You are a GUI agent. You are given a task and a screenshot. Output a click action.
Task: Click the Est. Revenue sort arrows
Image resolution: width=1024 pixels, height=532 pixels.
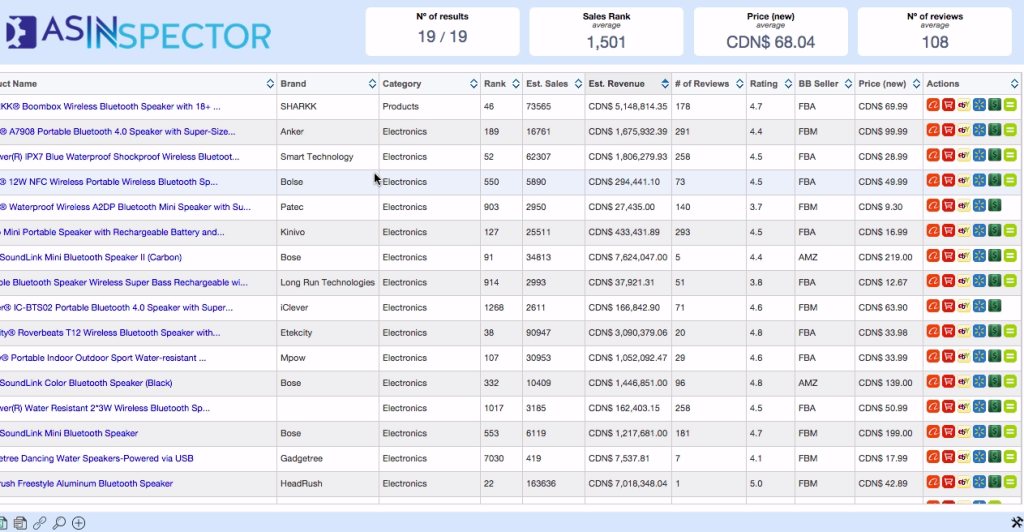tap(665, 84)
